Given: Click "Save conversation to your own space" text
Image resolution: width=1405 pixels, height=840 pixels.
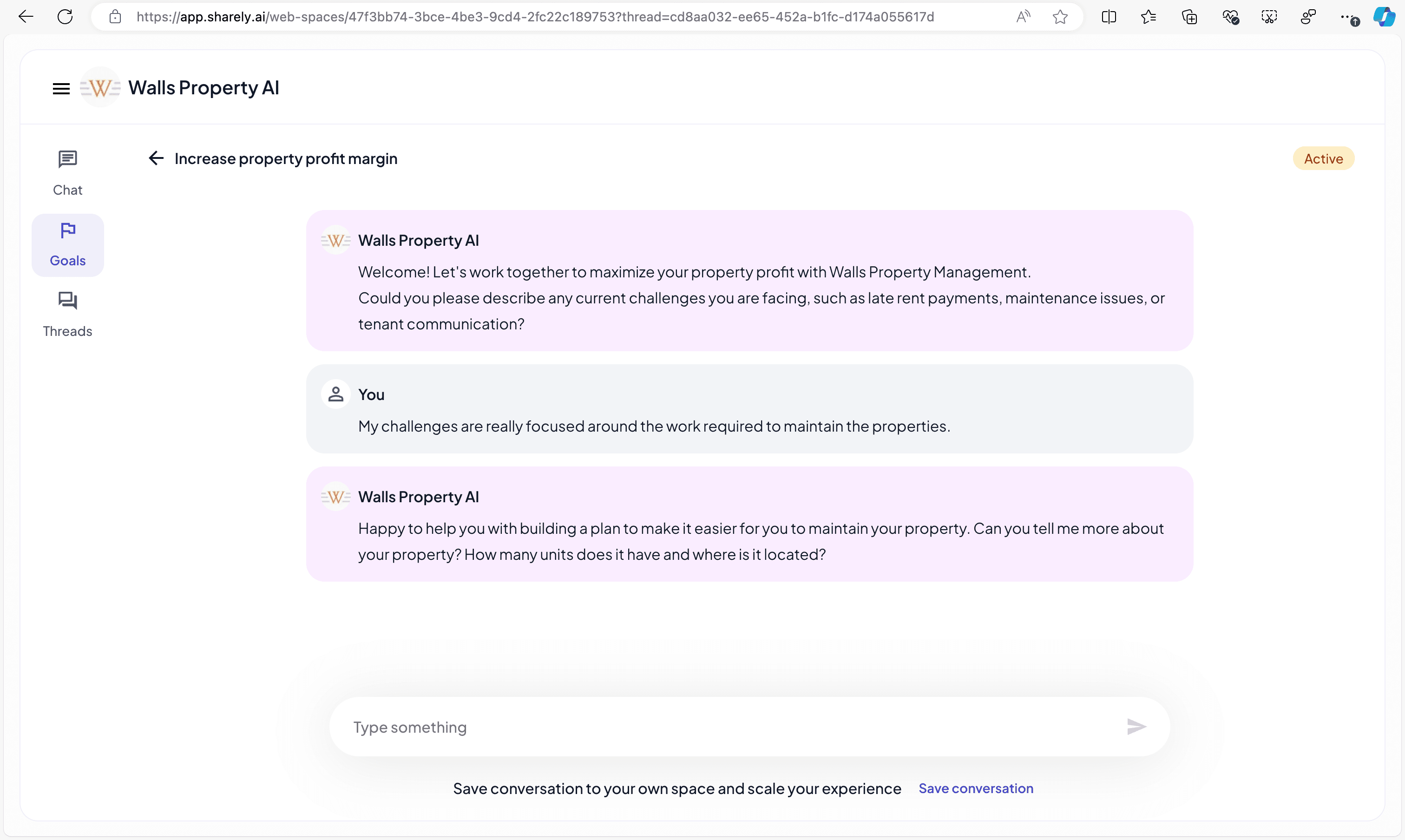Looking at the screenshot, I should 677,788.
